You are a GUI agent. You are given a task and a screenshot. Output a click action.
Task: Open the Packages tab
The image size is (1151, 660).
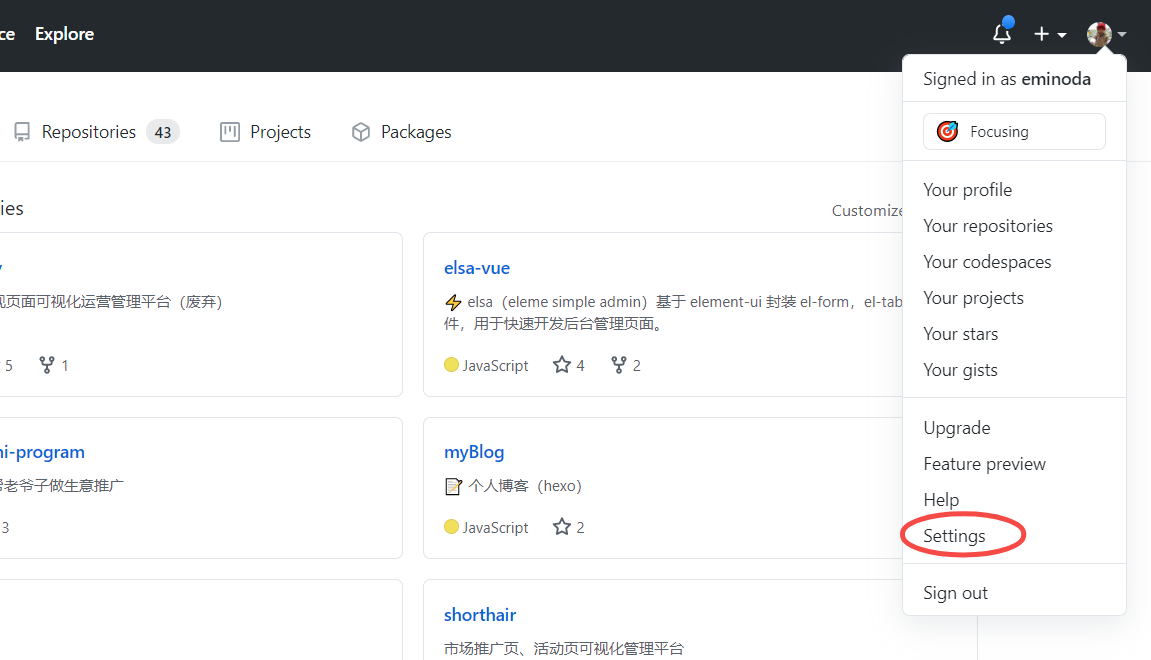(x=401, y=132)
